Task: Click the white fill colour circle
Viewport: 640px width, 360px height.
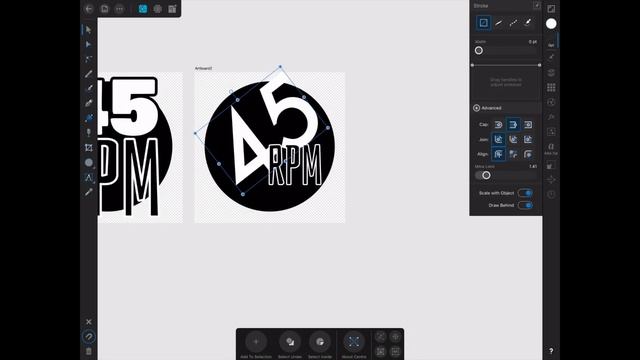Action: pyautogui.click(x=551, y=24)
